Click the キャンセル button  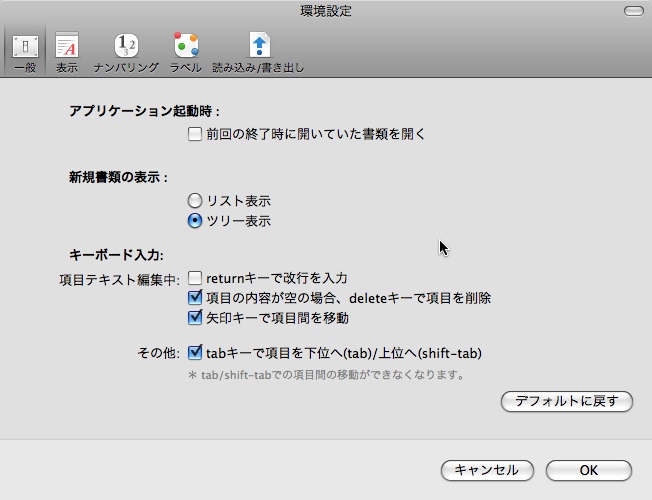[x=486, y=470]
